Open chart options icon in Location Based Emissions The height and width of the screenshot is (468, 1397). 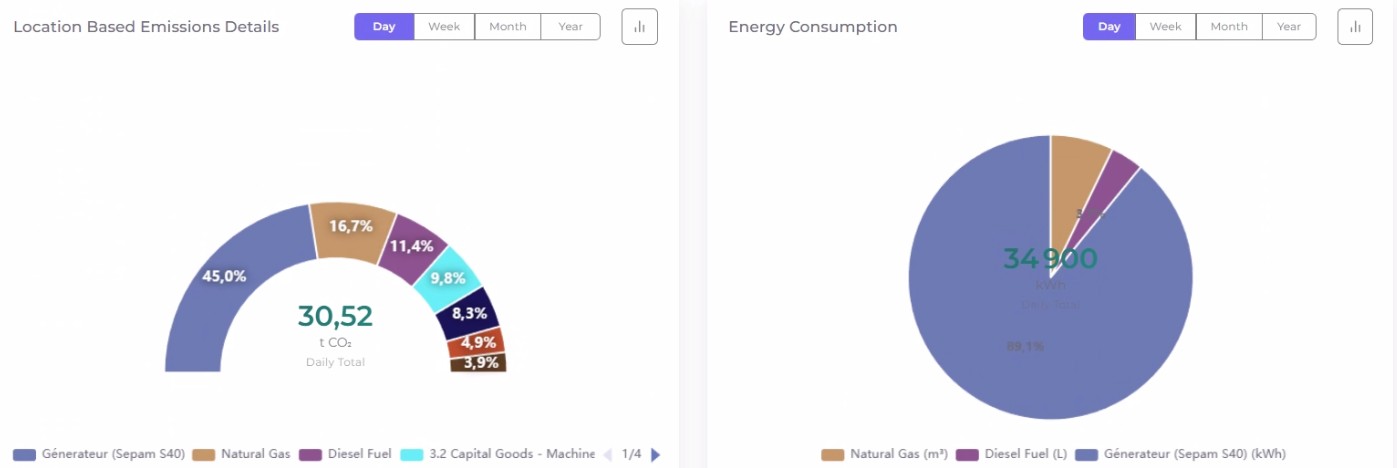[640, 27]
